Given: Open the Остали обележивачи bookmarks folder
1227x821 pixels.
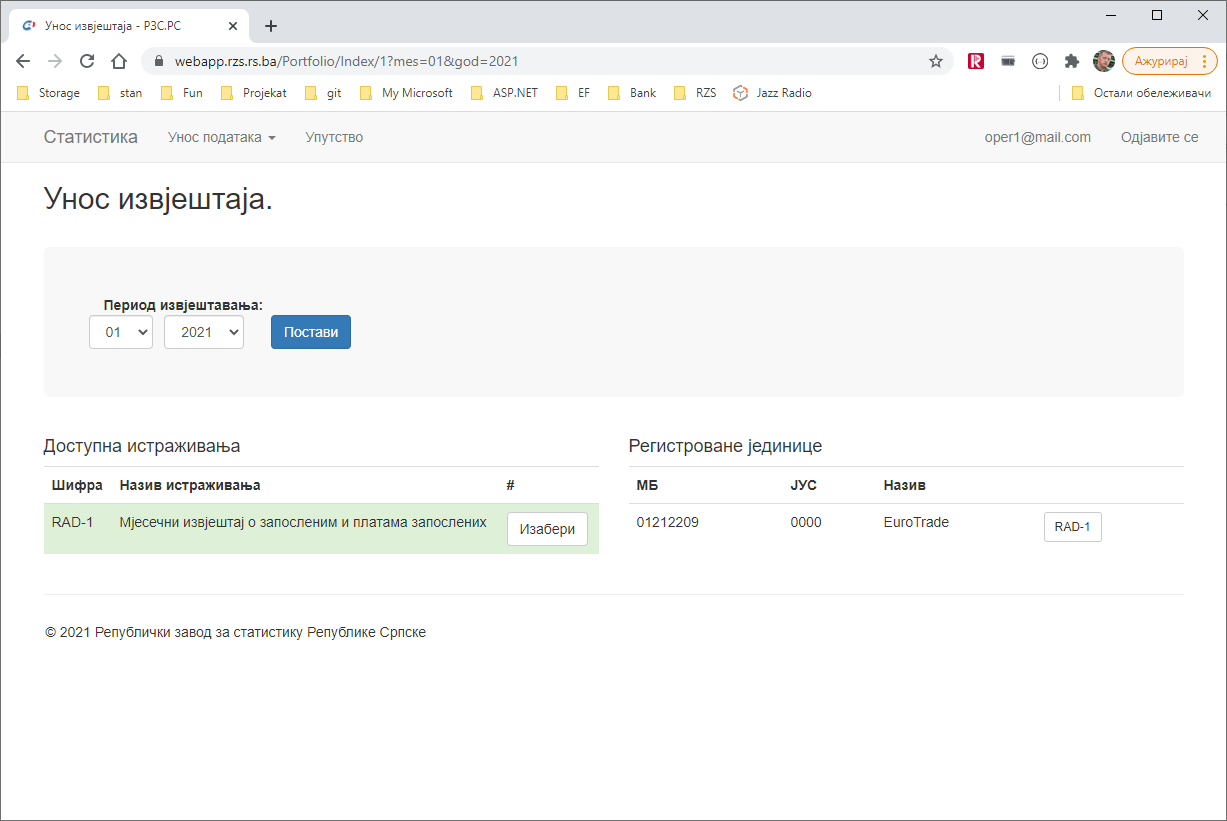Looking at the screenshot, I should (1141, 93).
